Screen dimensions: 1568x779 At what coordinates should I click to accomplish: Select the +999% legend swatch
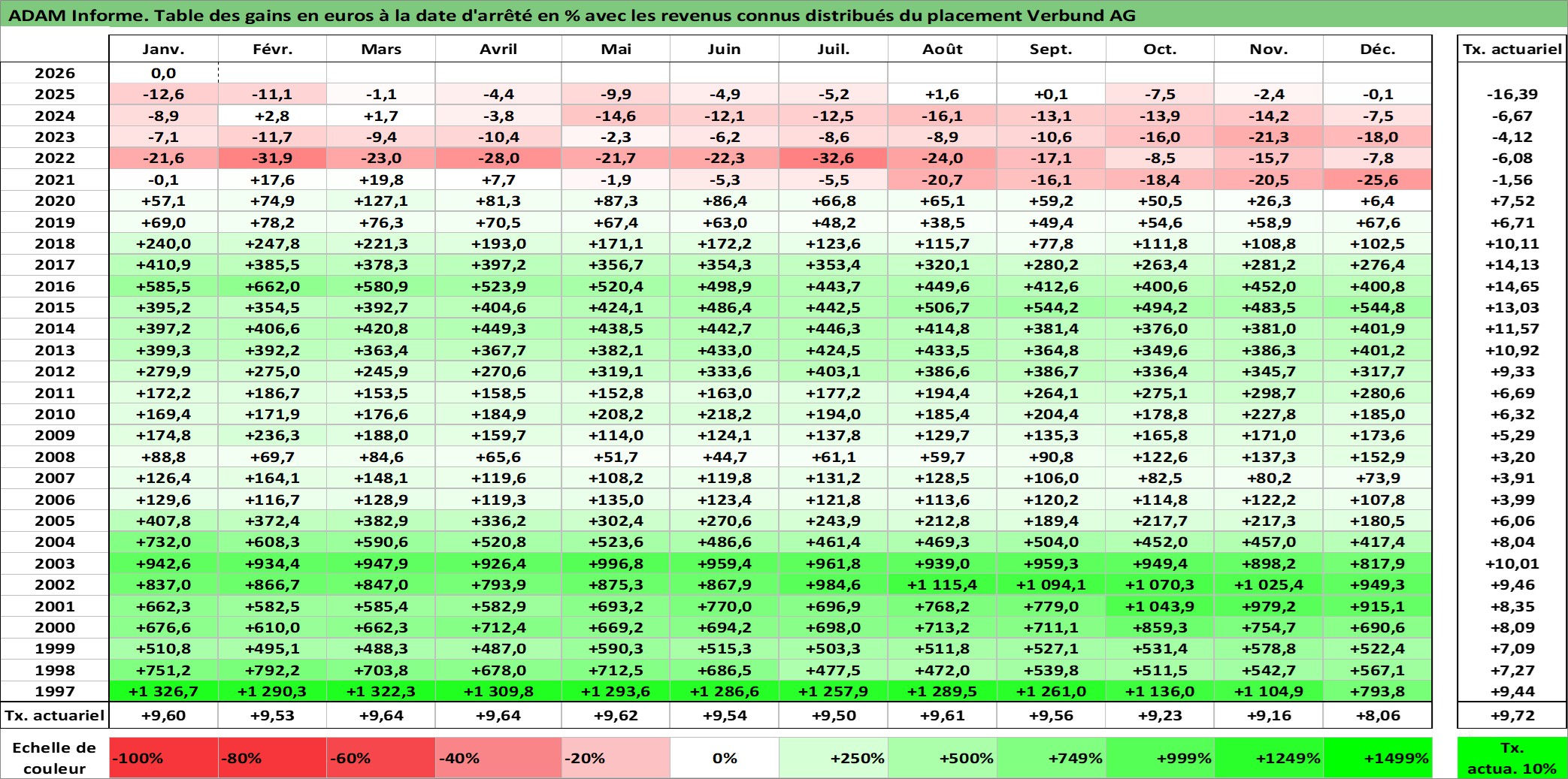[x=1160, y=758]
